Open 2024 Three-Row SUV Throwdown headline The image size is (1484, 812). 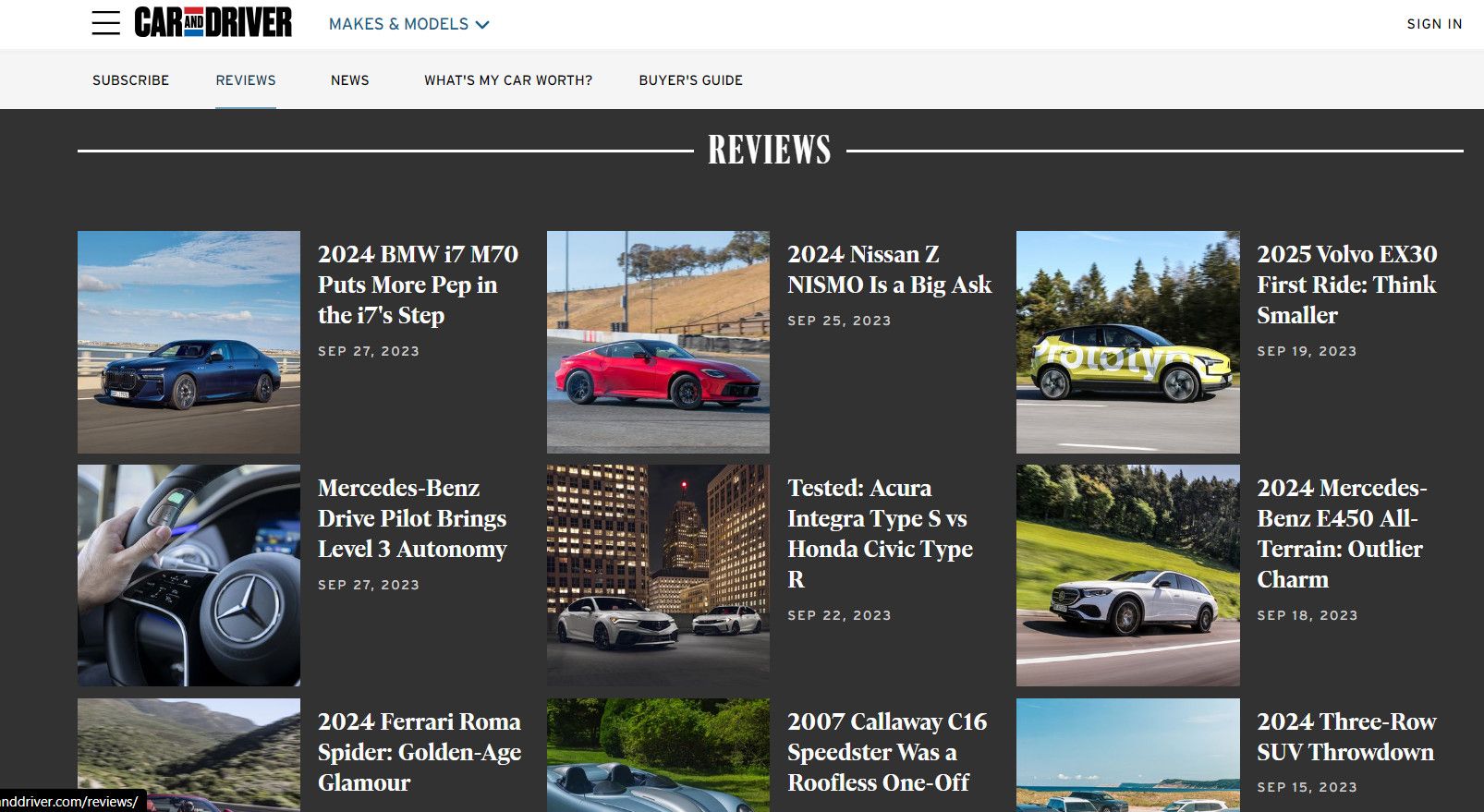[x=1346, y=736]
